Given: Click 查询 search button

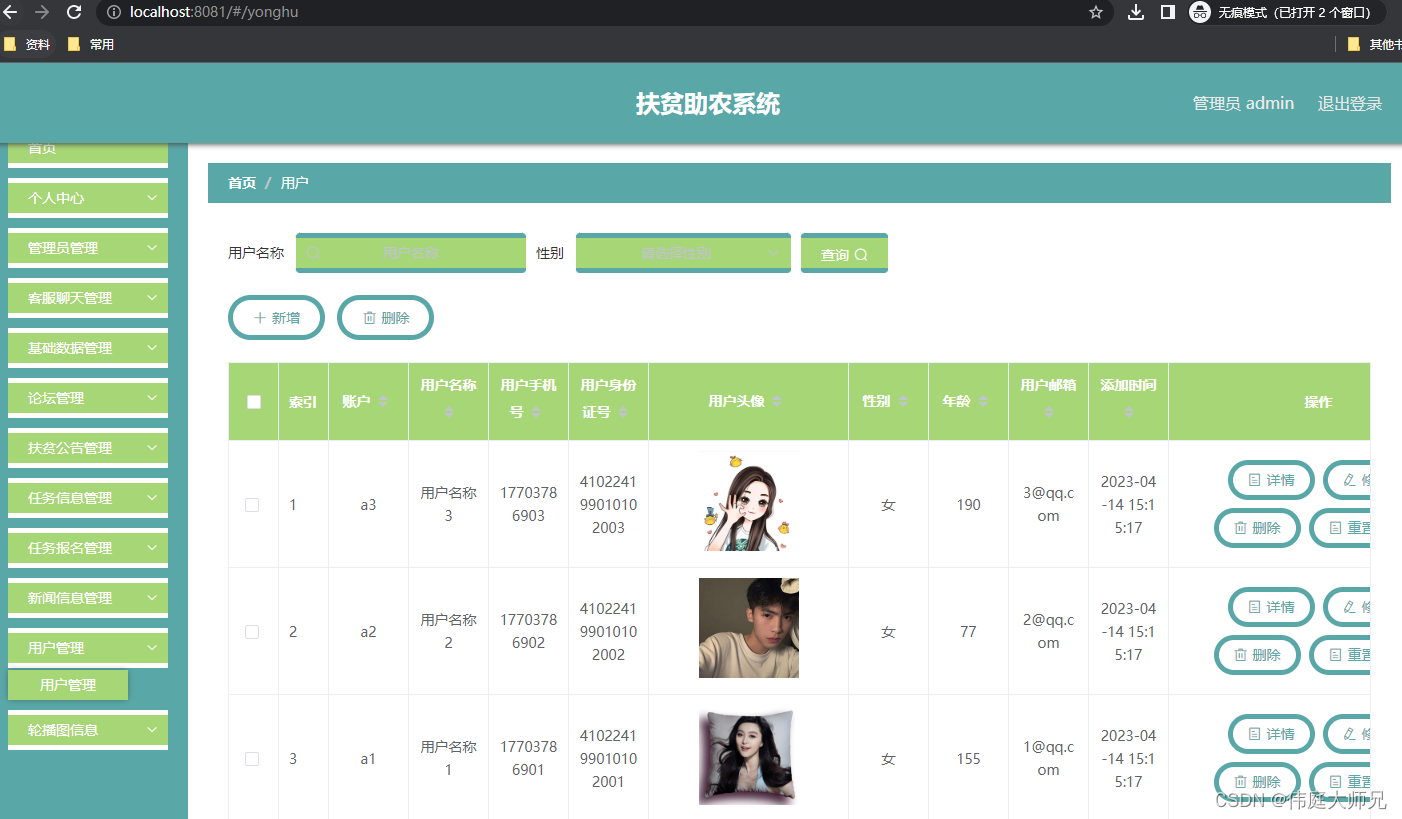Looking at the screenshot, I should [x=844, y=254].
